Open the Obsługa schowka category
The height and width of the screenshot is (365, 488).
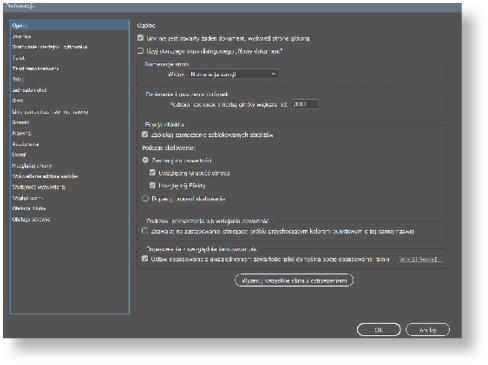[x=31, y=219]
